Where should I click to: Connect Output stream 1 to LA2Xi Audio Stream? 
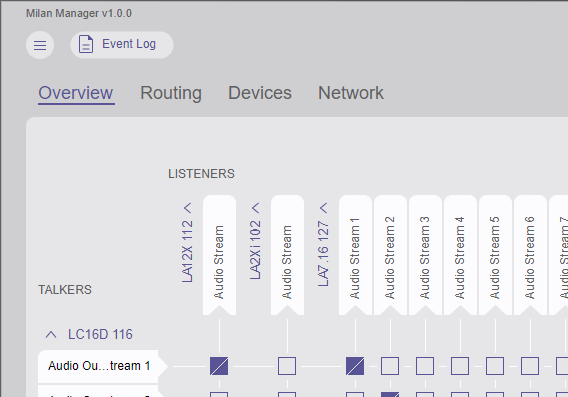287,366
